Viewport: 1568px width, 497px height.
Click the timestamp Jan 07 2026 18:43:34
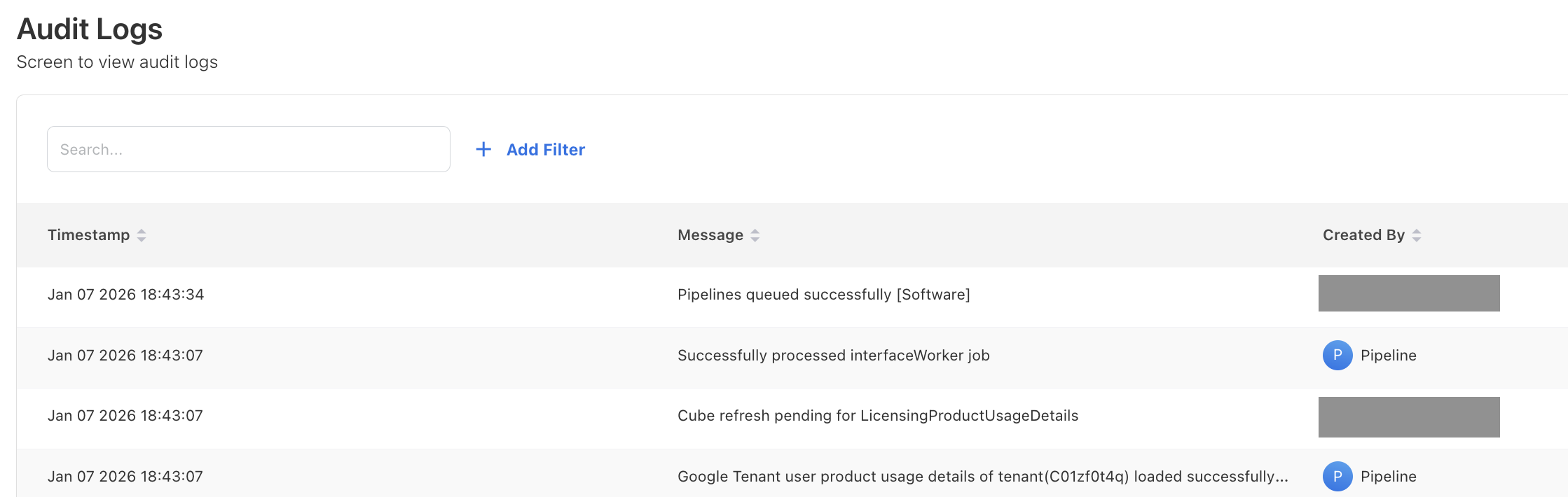click(x=125, y=295)
